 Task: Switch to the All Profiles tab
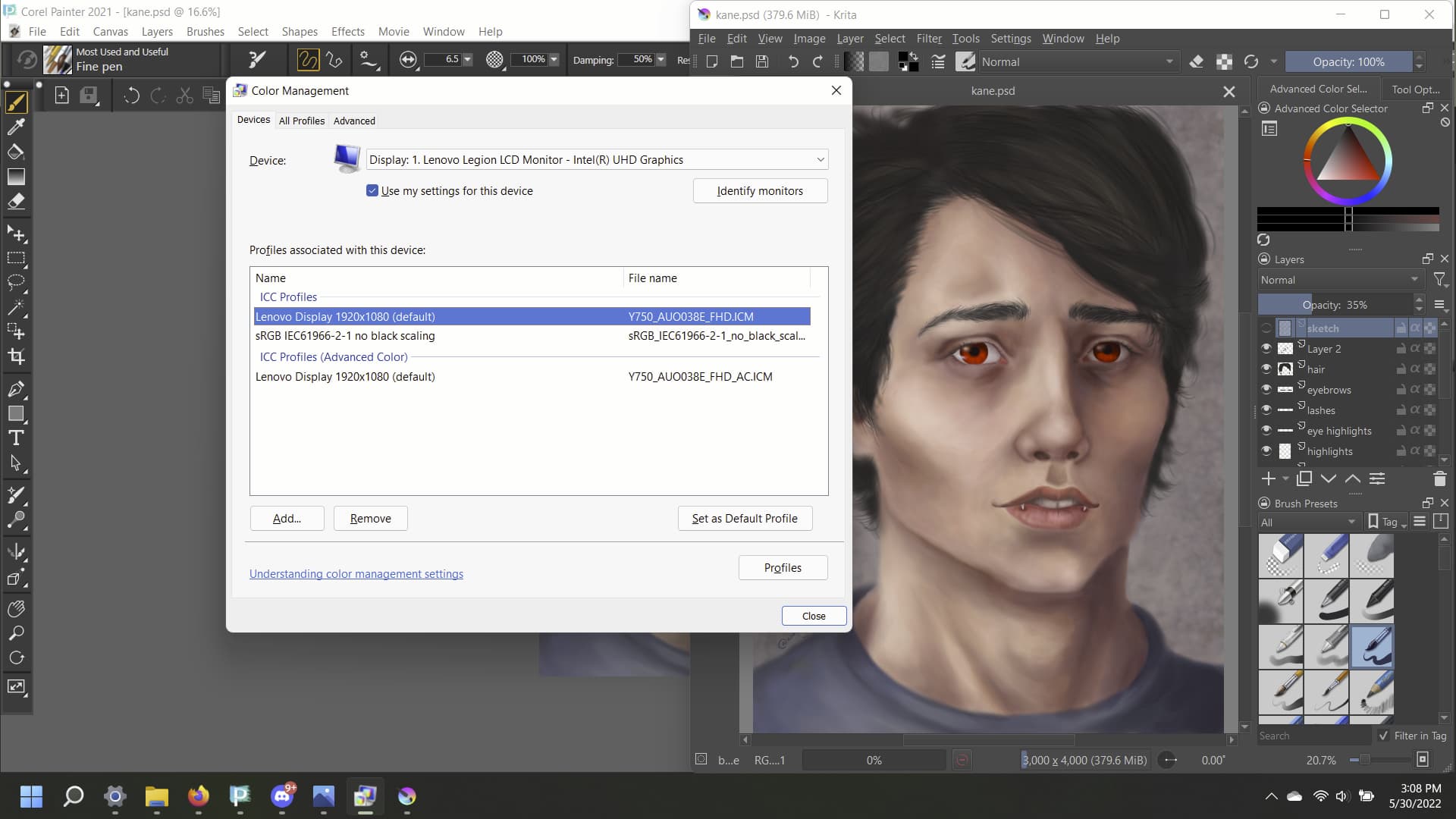click(301, 121)
